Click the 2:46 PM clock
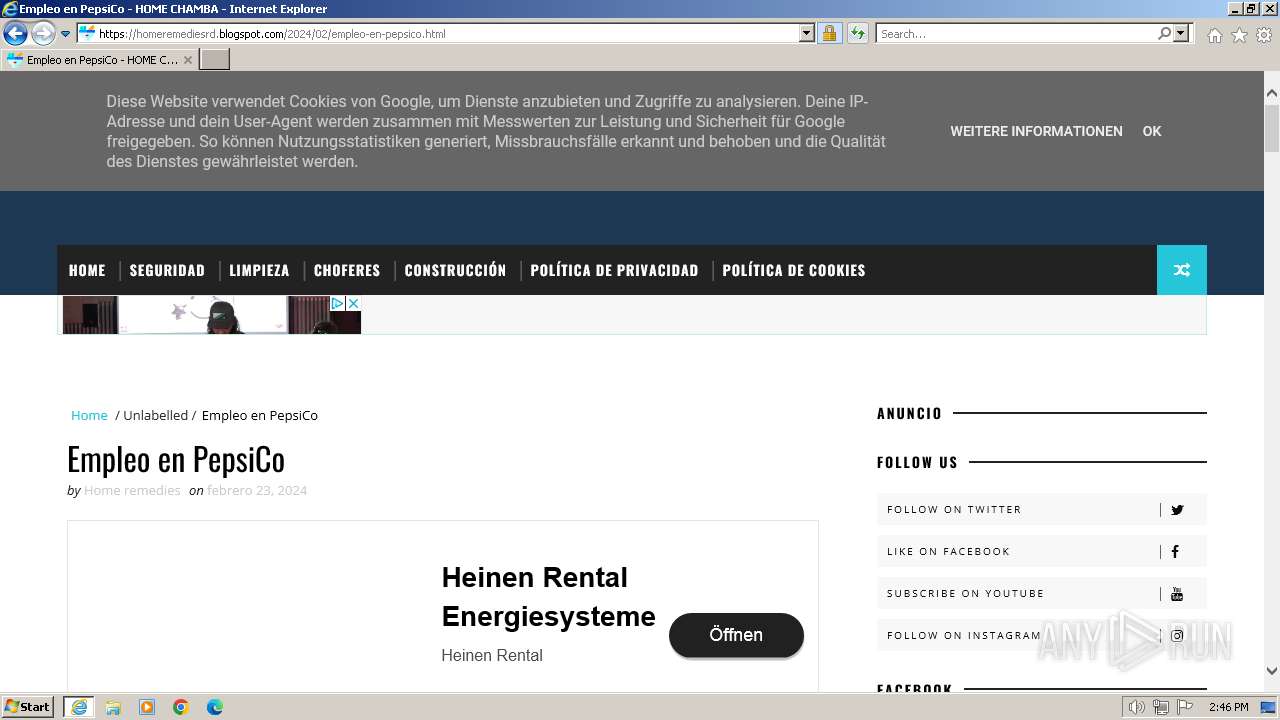 1228,707
